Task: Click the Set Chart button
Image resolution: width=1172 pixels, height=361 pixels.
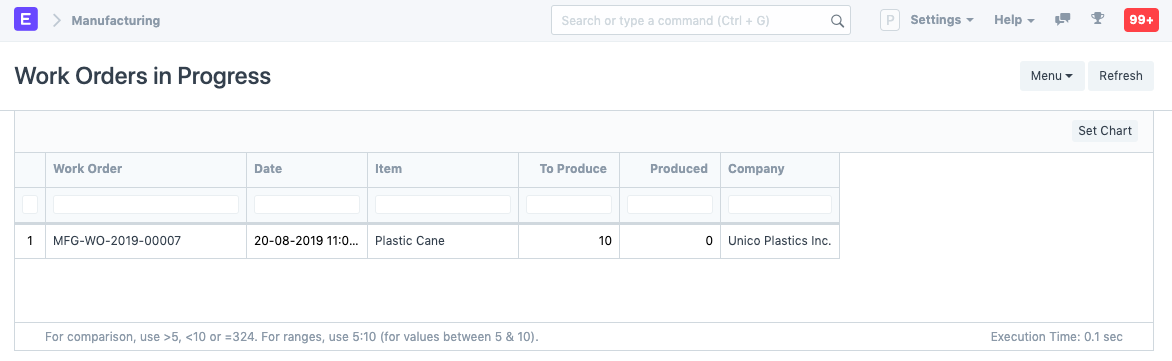Action: (1105, 131)
